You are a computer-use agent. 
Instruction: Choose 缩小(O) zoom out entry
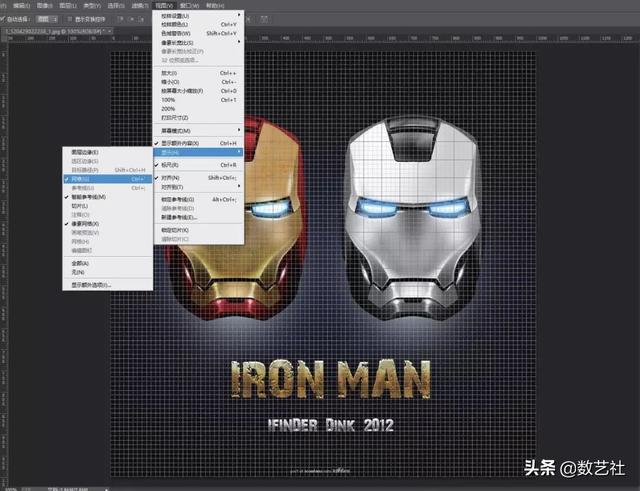pos(198,82)
